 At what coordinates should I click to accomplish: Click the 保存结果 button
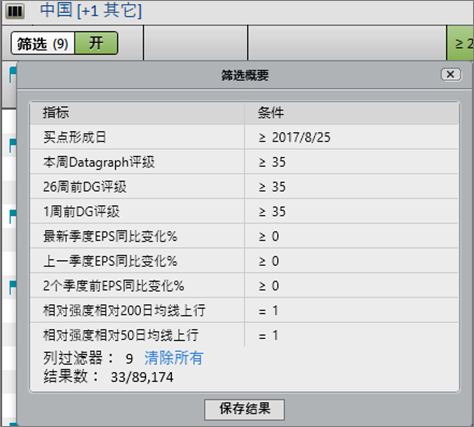click(244, 409)
